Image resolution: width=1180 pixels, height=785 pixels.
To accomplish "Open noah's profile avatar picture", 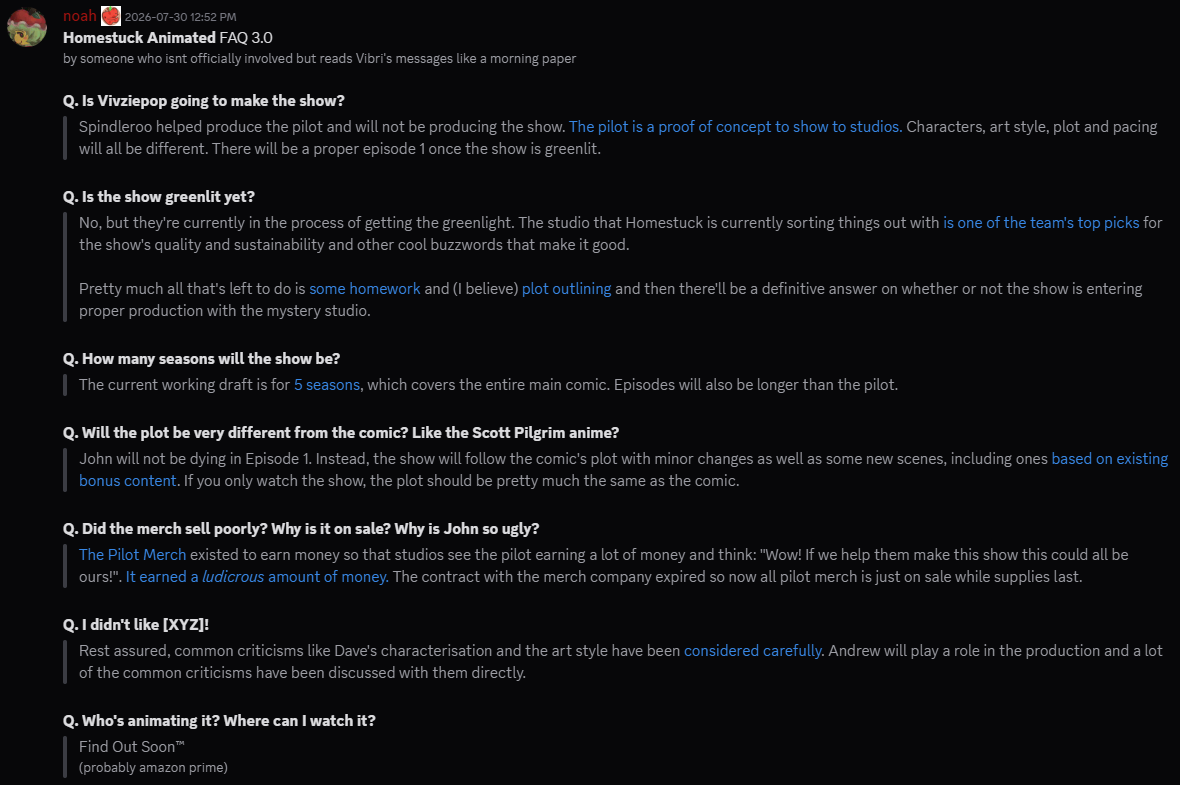I will point(27,26).
